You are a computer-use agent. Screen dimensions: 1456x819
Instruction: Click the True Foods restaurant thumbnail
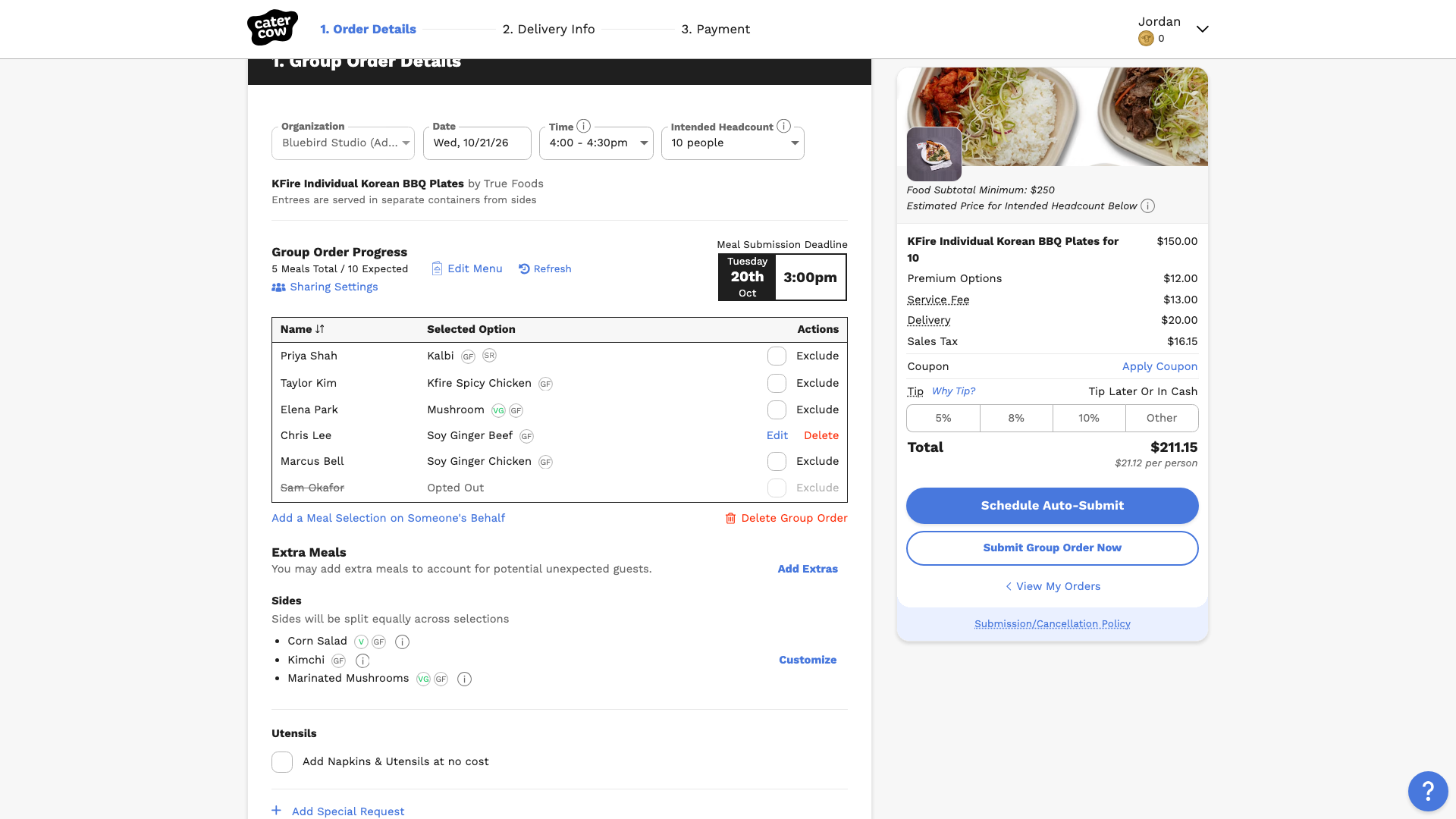point(934,154)
